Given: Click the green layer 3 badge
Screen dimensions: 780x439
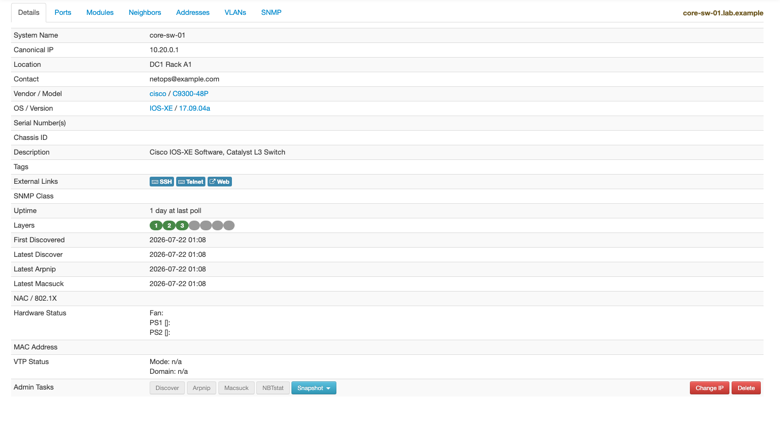Looking at the screenshot, I should point(182,226).
